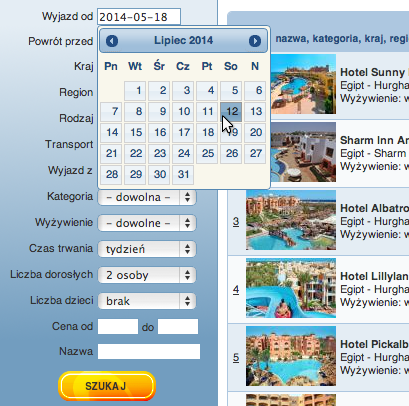The image size is (409, 406).
Task: Open the Hotel Pickalbatros title
Action: pos(374,344)
